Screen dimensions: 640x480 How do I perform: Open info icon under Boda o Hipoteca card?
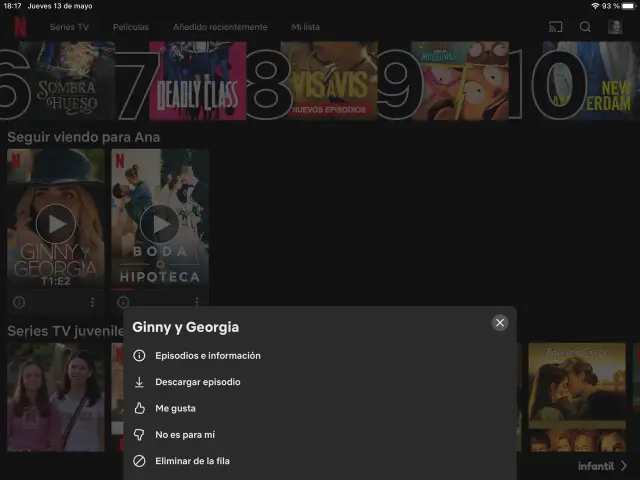[123, 302]
